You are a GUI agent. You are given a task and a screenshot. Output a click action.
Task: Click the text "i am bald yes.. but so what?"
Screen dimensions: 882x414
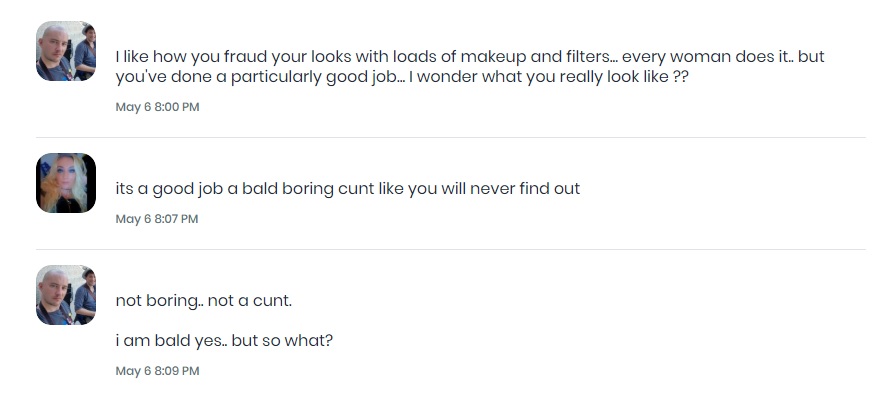224,341
